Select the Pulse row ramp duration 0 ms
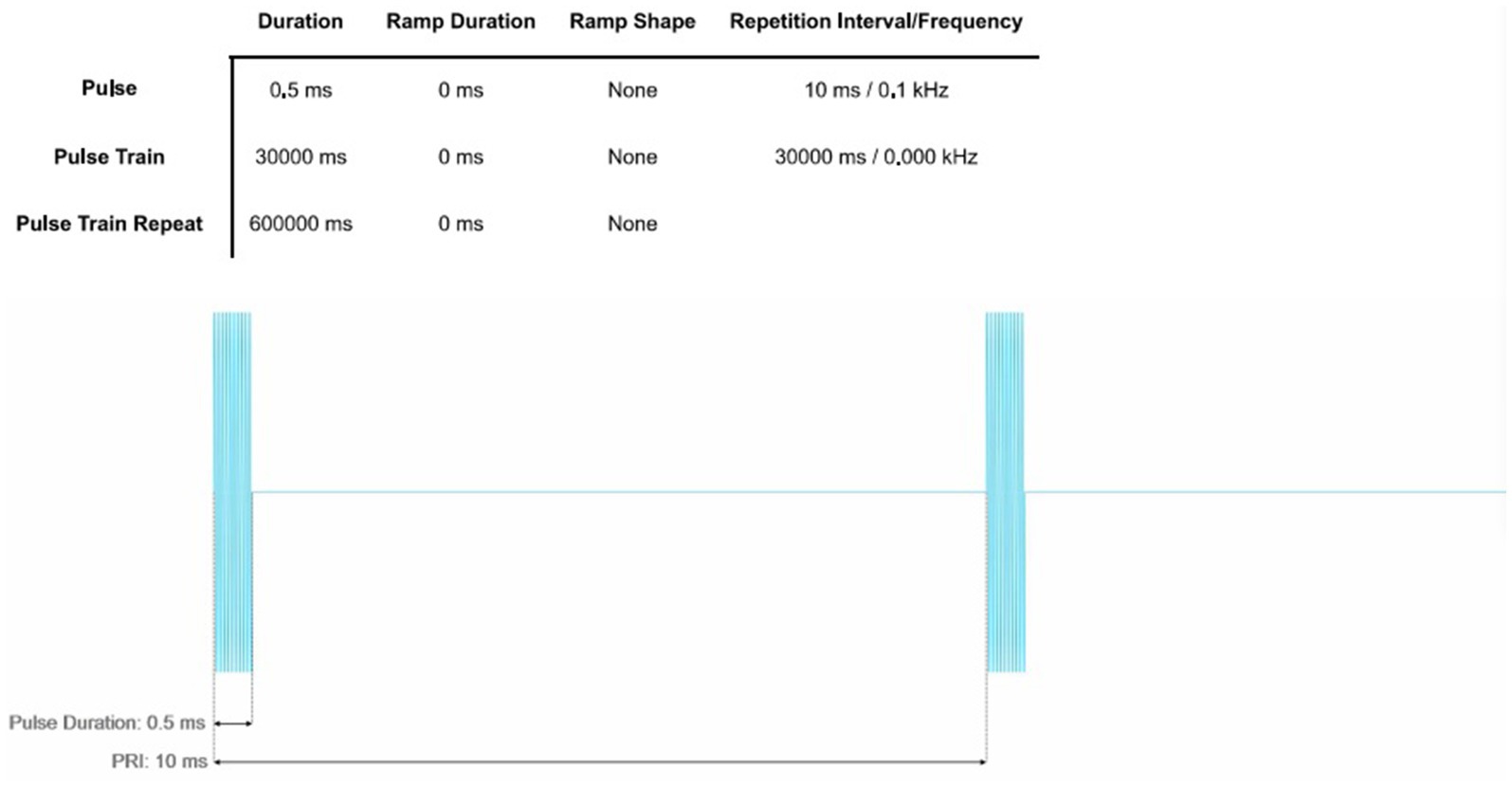 tap(461, 90)
